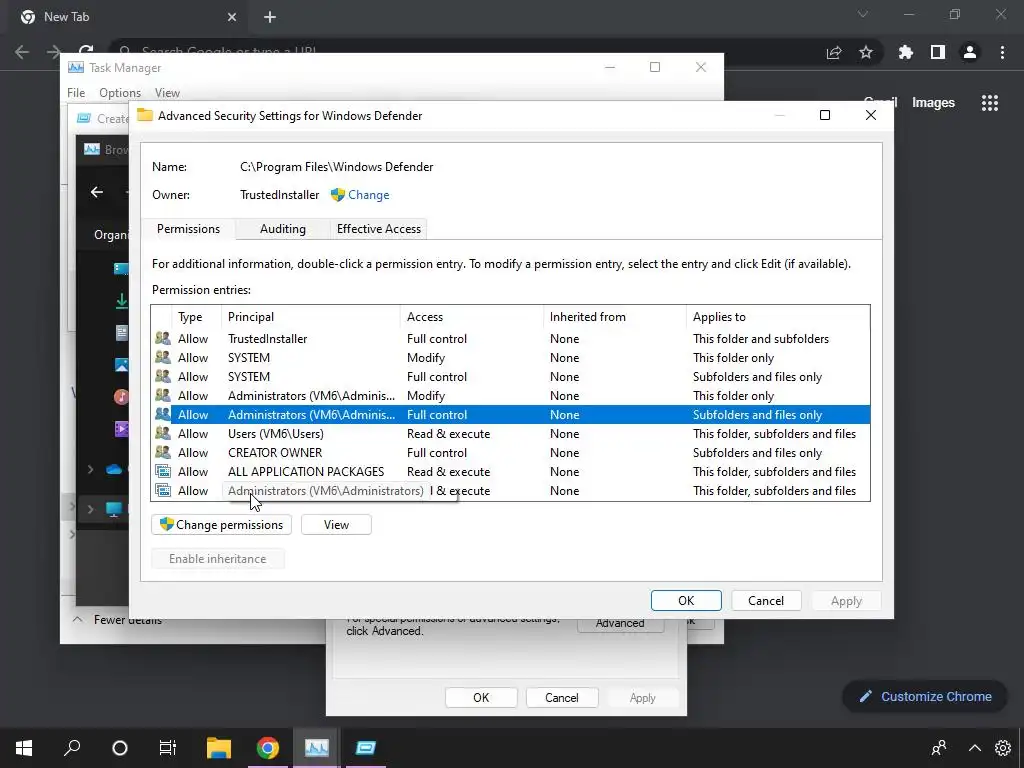Open Task View in taskbar

(168, 748)
